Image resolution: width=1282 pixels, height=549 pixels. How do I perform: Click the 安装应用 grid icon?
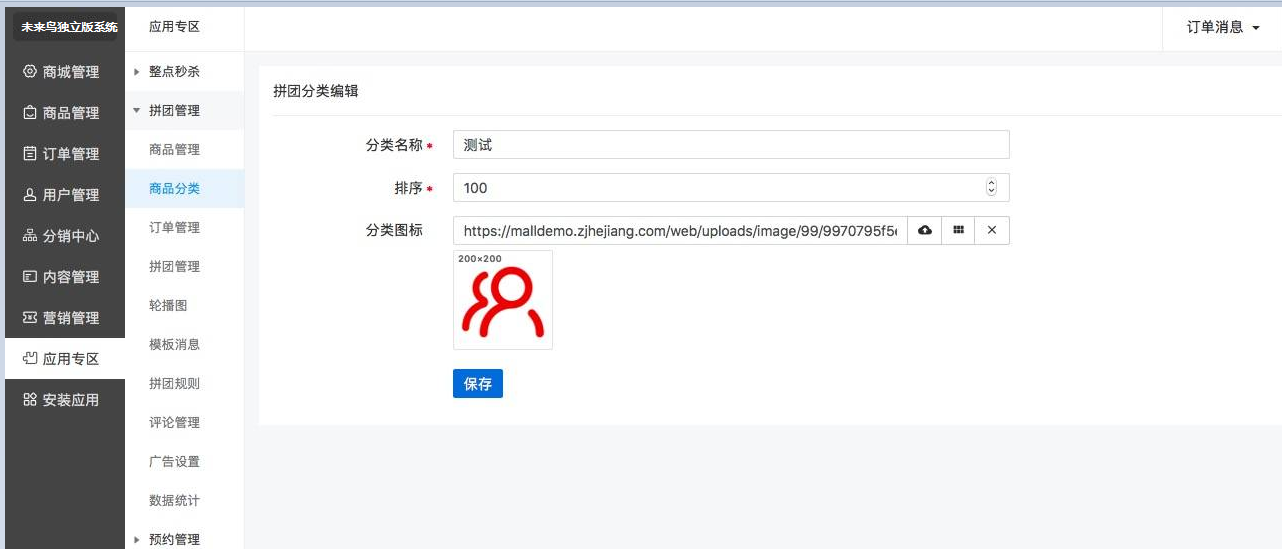click(29, 400)
